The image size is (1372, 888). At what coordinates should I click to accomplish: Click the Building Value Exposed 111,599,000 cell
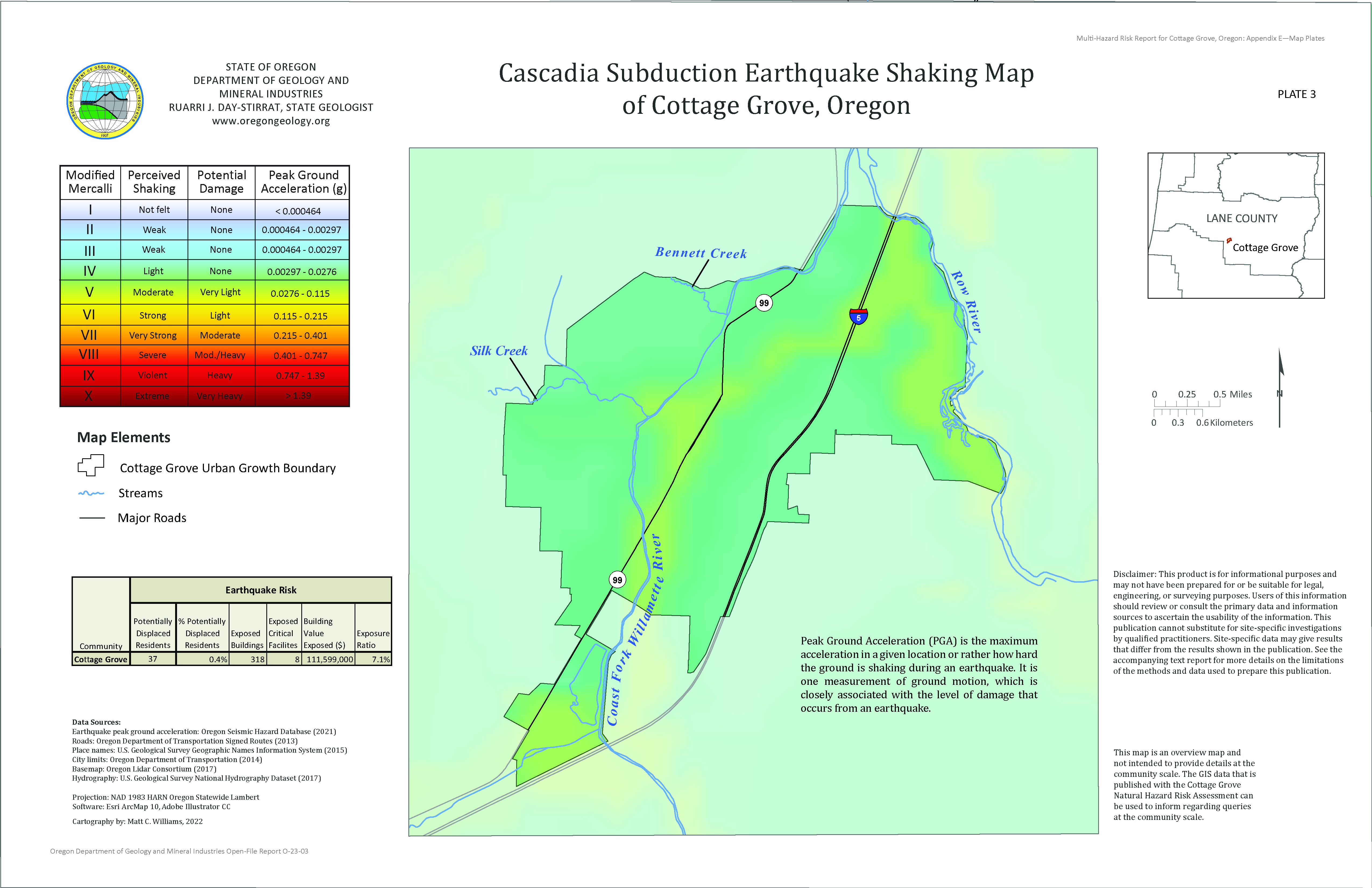328,660
